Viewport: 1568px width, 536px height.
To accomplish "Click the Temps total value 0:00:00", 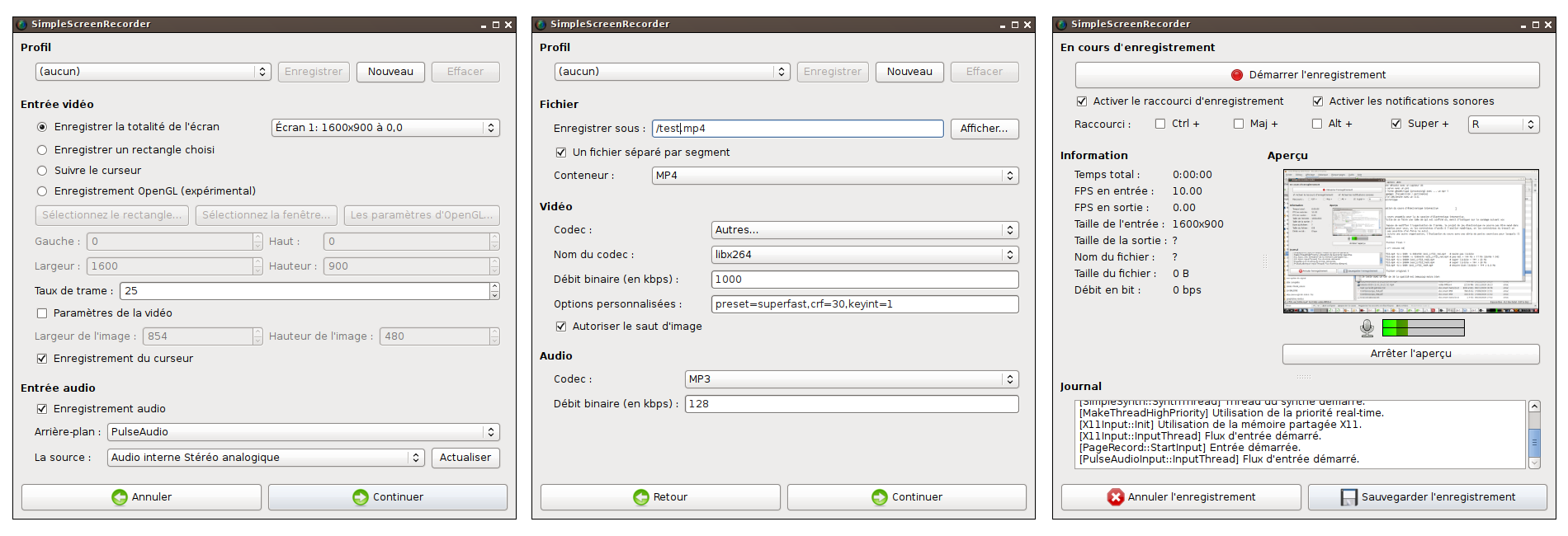I will [x=1193, y=175].
